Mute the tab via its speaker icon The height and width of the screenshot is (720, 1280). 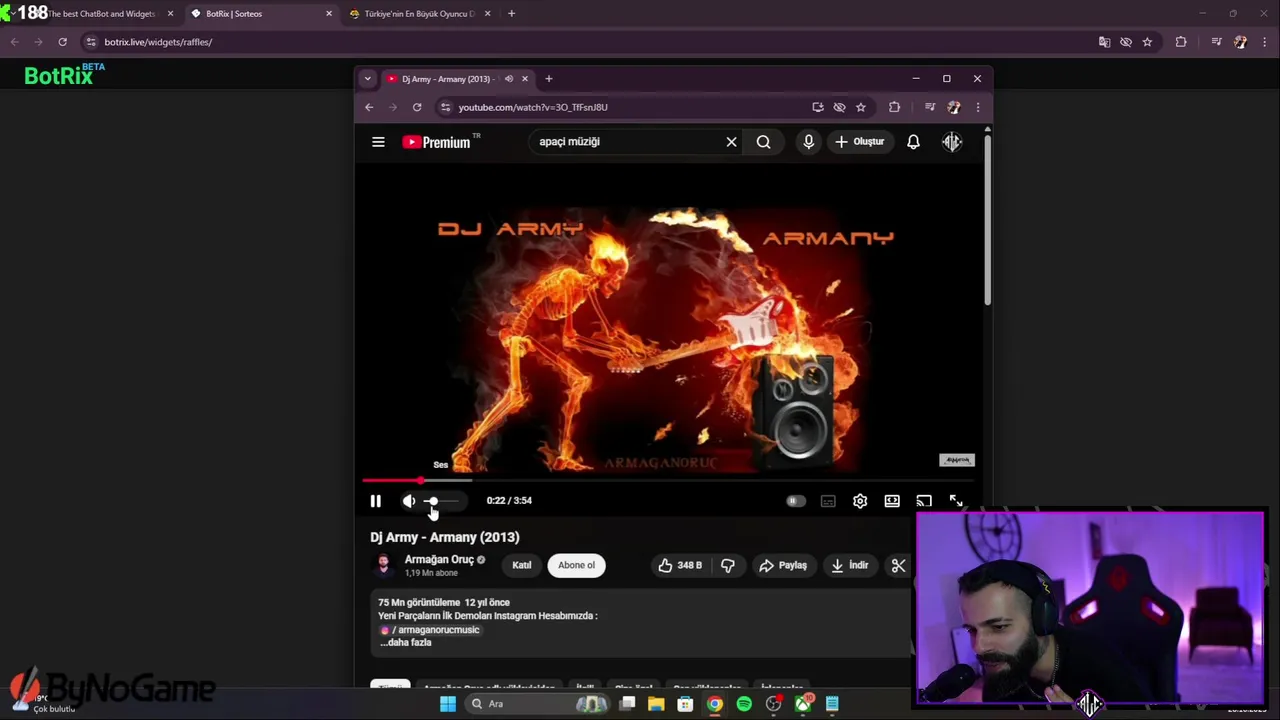(509, 79)
